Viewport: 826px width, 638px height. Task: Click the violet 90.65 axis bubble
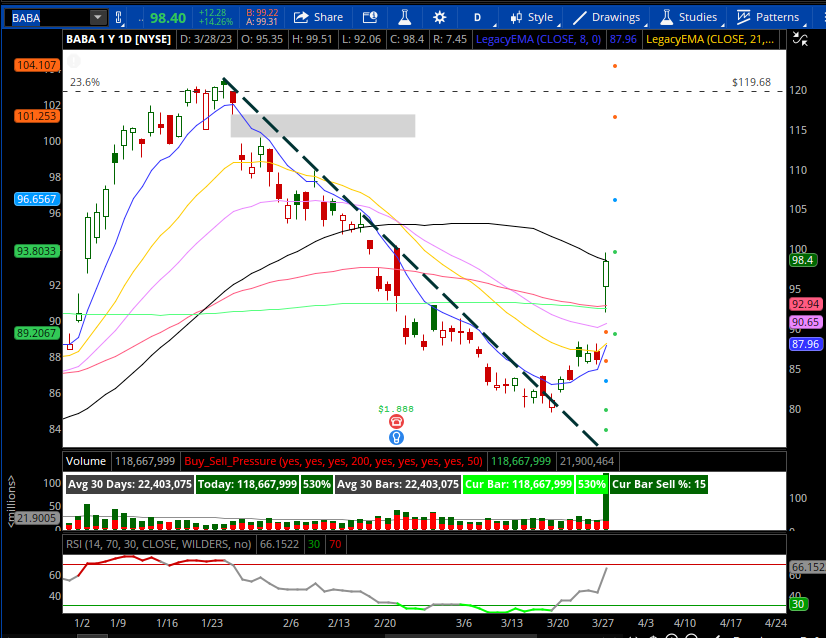(x=806, y=322)
